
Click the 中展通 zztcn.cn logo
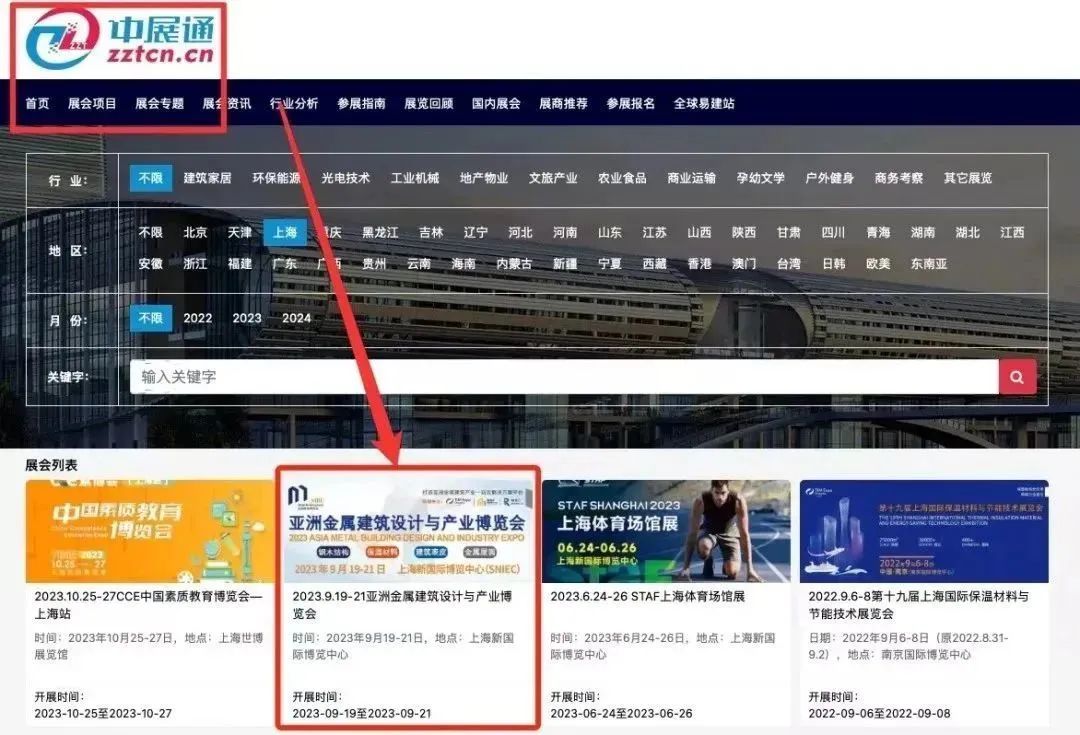121,39
